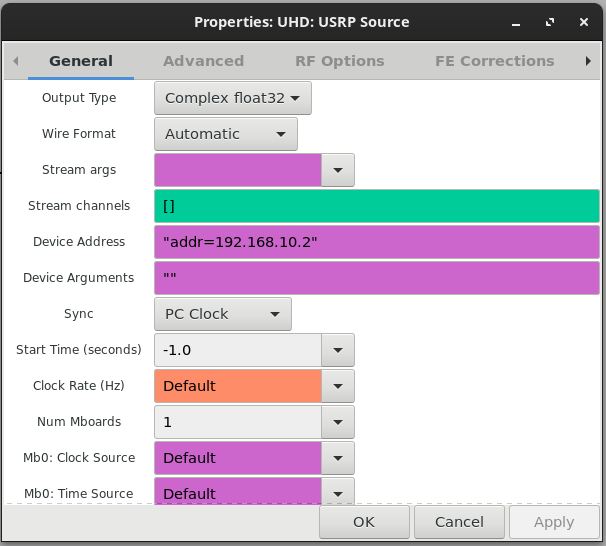Screen dimensions: 606x546
Task: Click the Device Address input field
Action: 377,242
